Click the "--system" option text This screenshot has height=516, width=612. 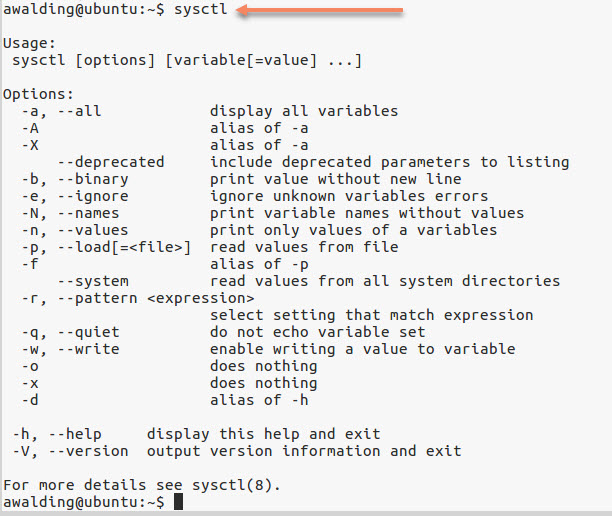[93, 281]
